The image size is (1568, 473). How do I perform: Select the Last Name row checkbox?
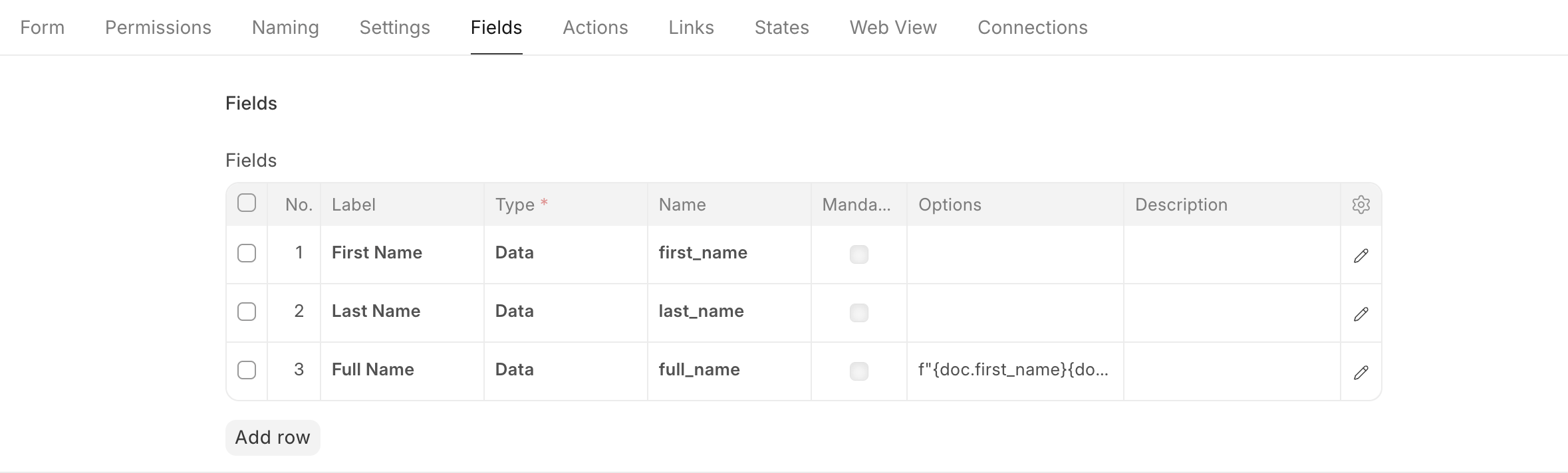247,312
